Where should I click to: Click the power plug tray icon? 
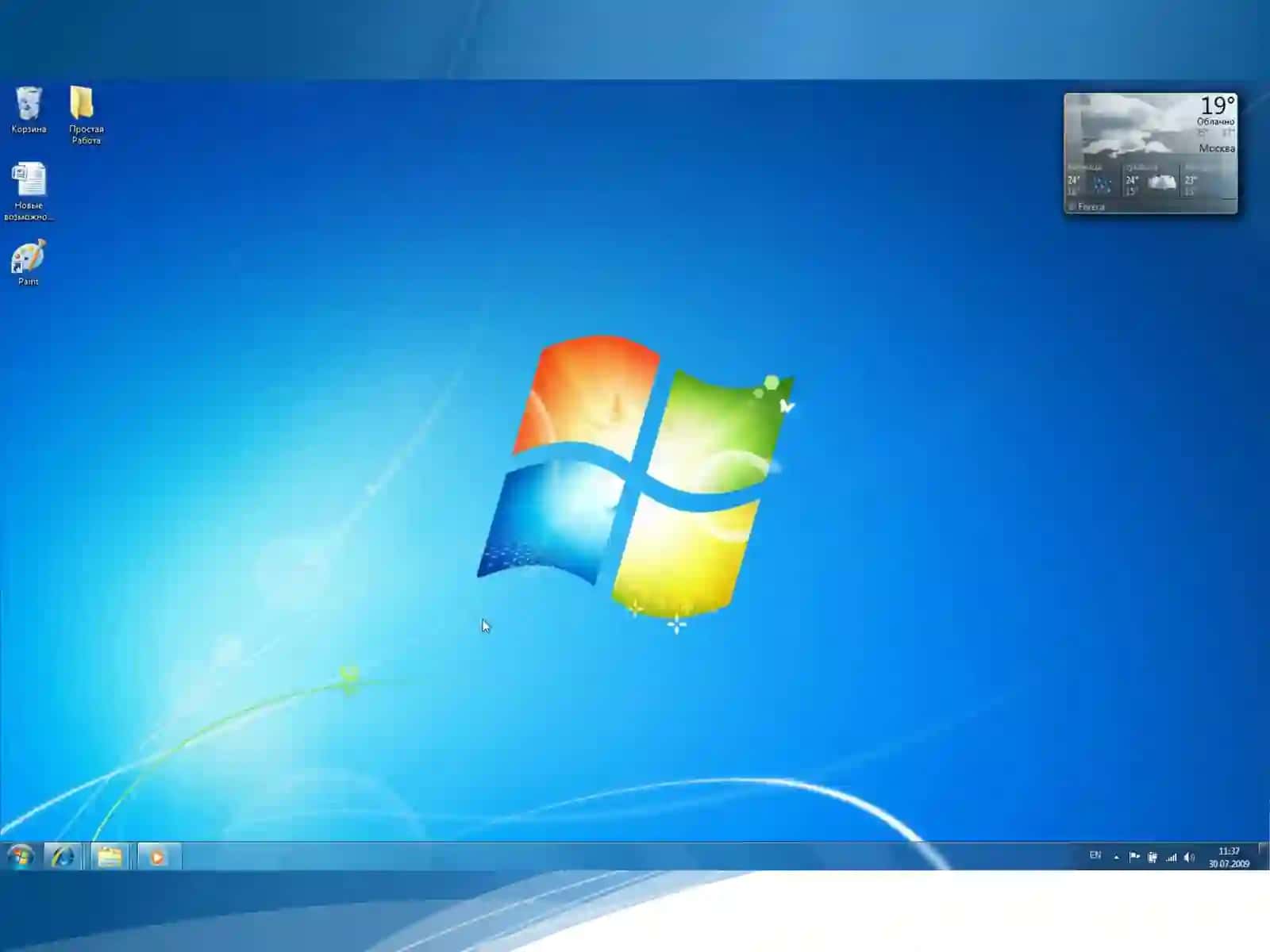point(1153,857)
